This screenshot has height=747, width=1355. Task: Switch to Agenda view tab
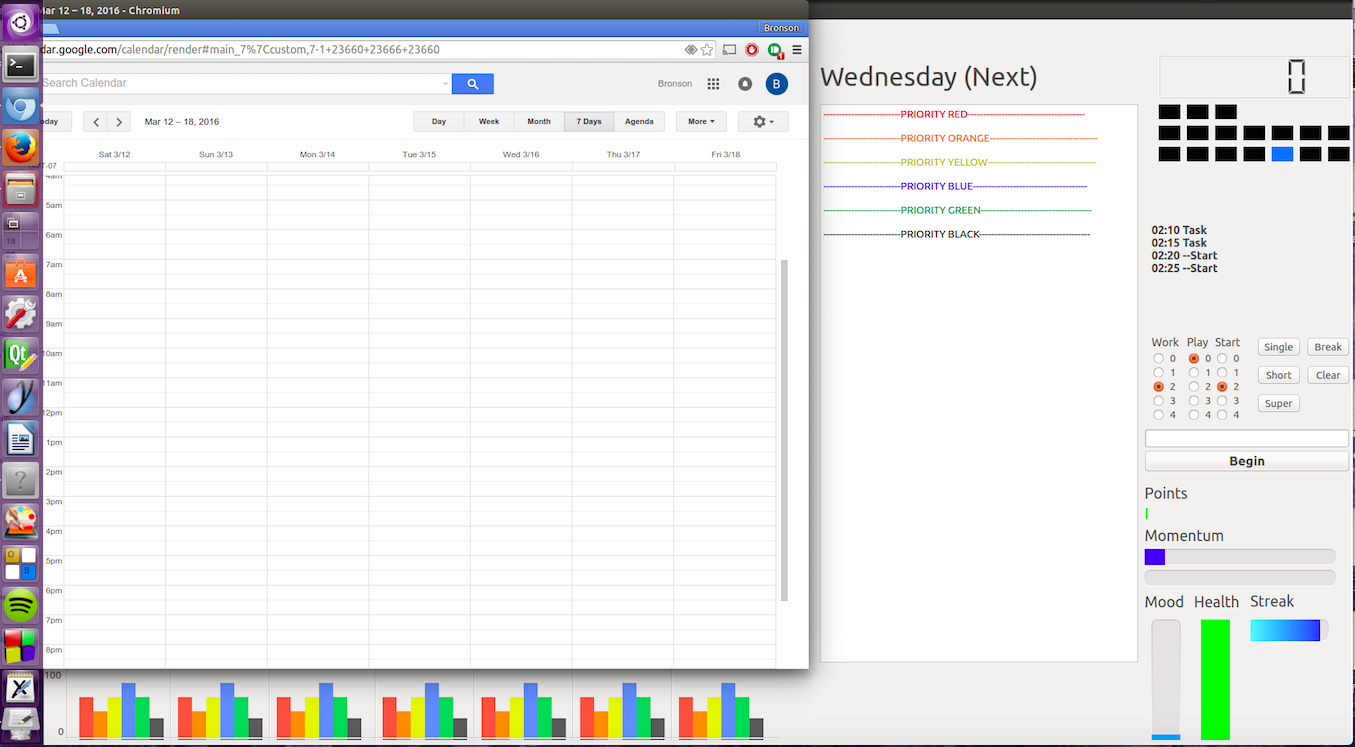tap(639, 122)
